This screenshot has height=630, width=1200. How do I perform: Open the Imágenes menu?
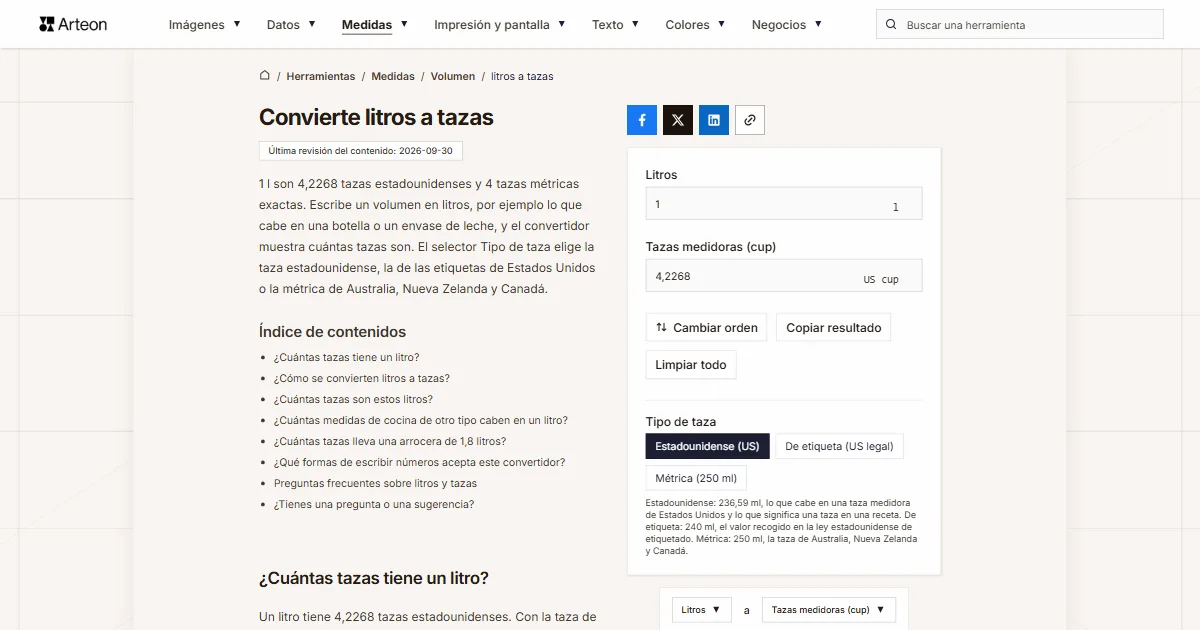click(x=204, y=25)
